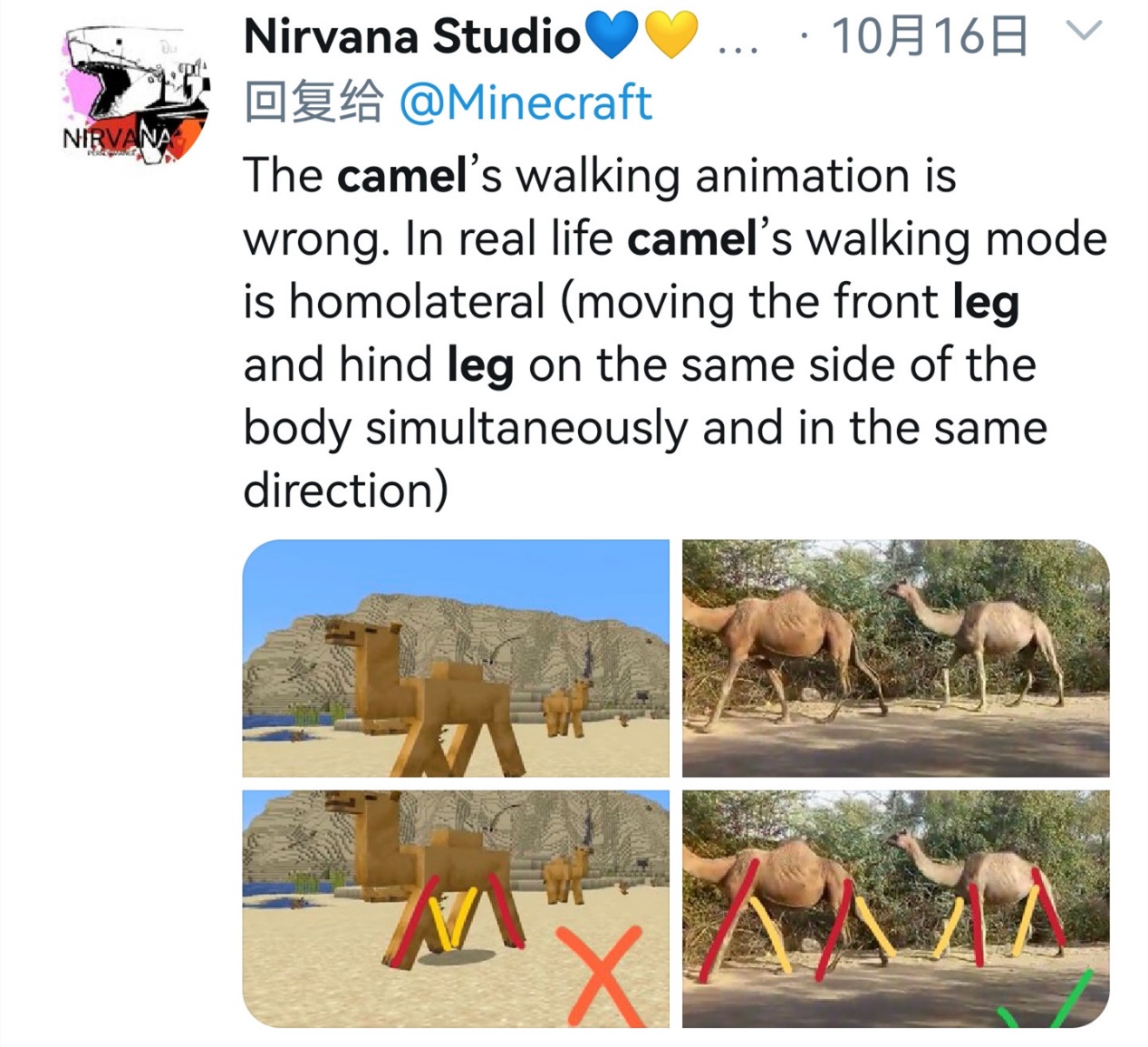Click the Nirvana Studio display name

coord(412,36)
